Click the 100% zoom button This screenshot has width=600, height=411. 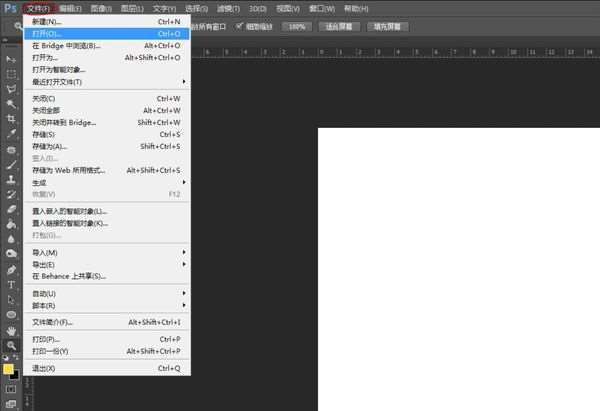coord(297,26)
